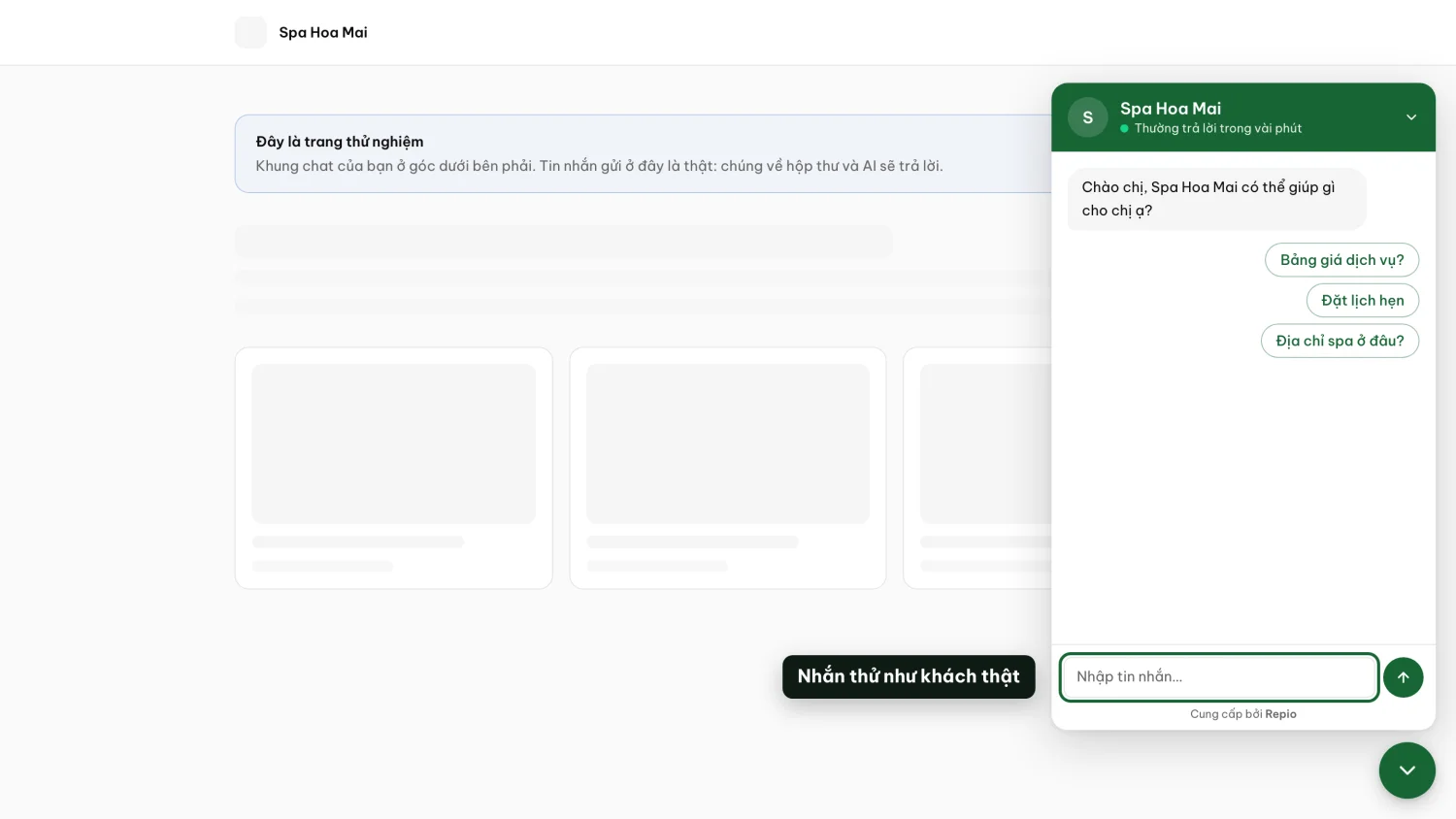Click the Spa Hoa Mai chat header title

point(1171,109)
